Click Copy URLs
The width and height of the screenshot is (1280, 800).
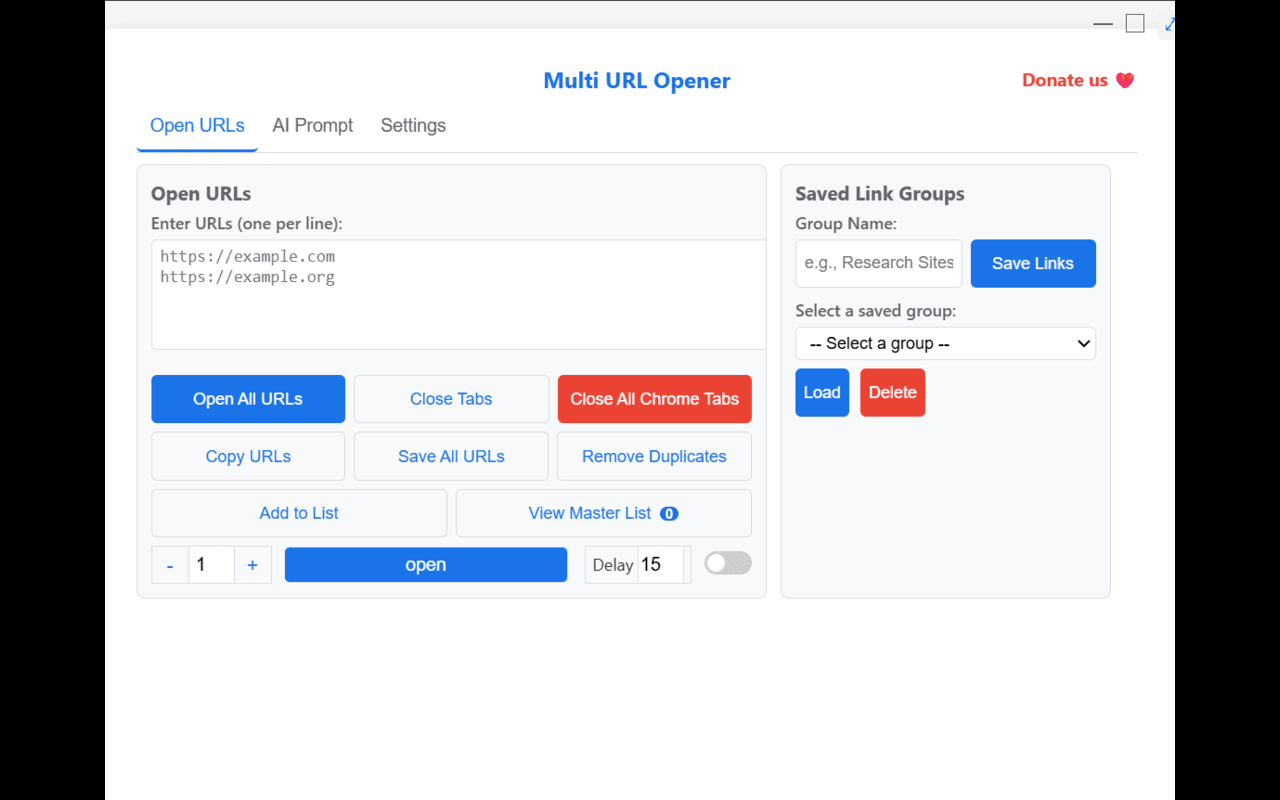click(x=247, y=456)
